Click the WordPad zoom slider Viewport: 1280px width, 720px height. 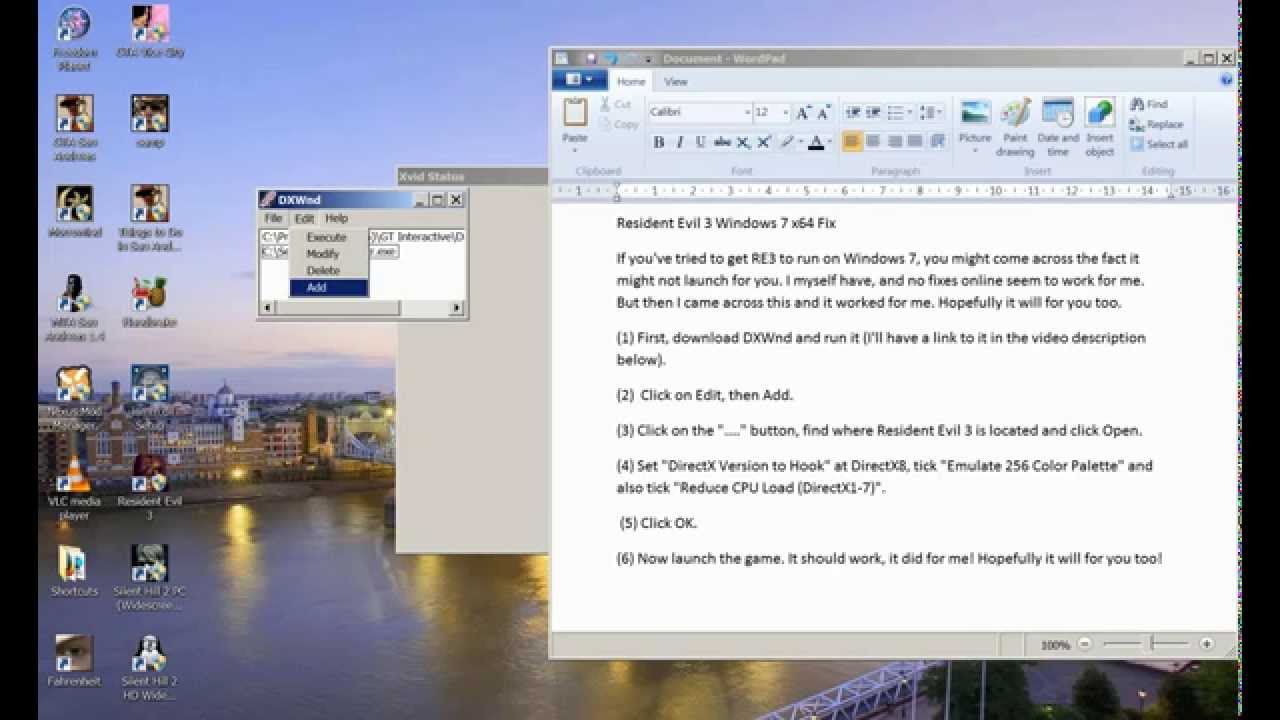coord(1147,645)
